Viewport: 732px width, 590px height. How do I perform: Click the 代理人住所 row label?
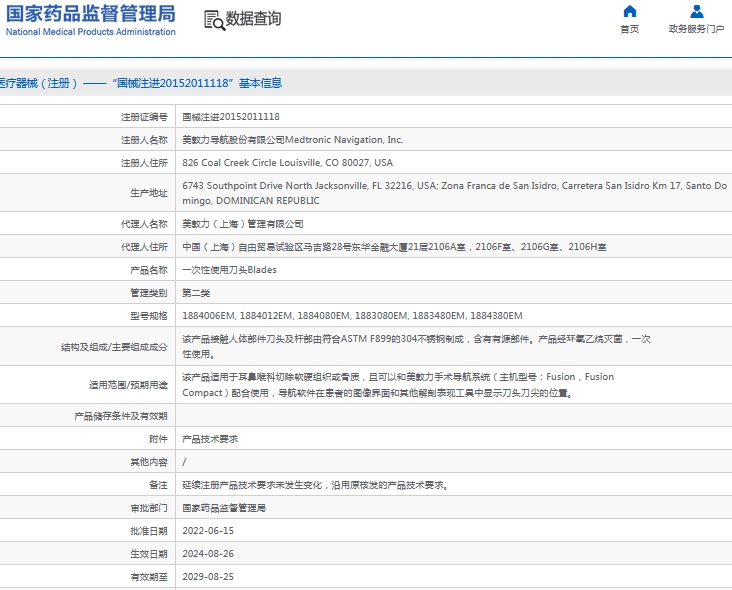144,247
